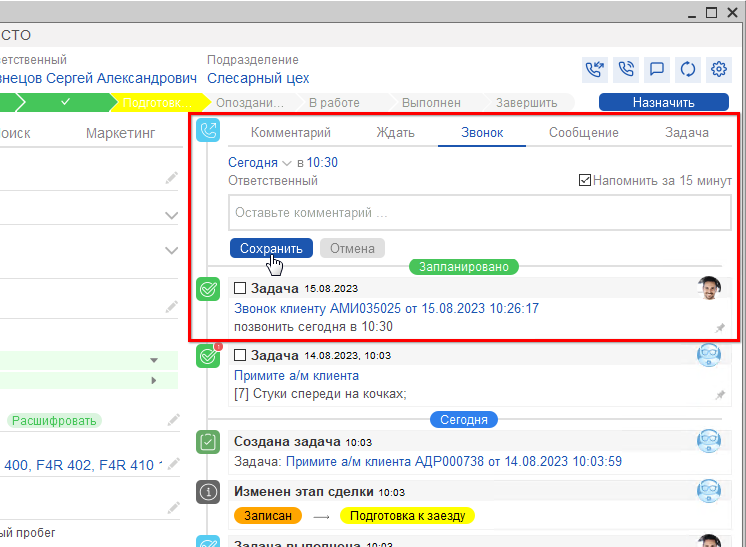Screen dimensions: 746x547
Task: Open the chat message bubble icon
Action: (x=657, y=69)
